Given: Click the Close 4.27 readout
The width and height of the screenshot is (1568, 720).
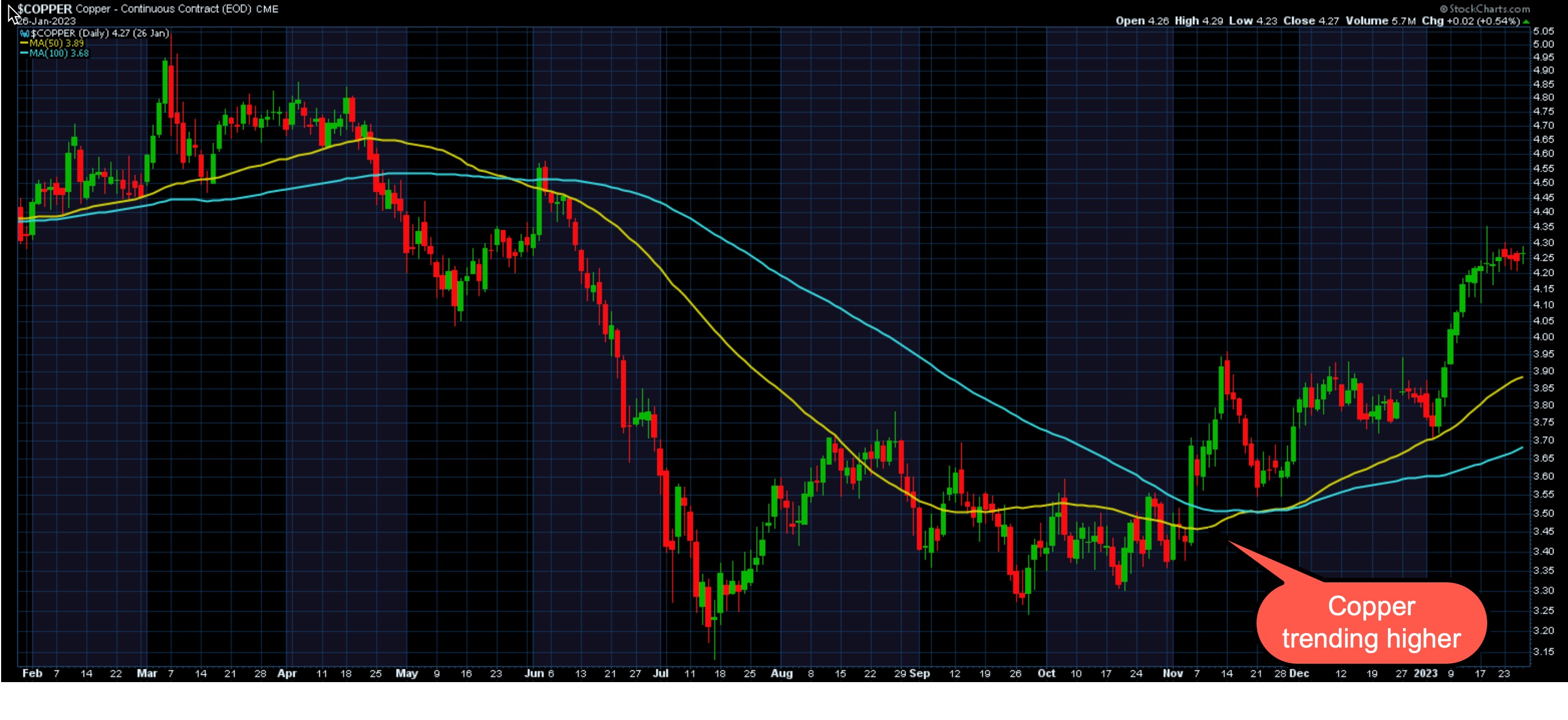Looking at the screenshot, I should pyautogui.click(x=1311, y=21).
